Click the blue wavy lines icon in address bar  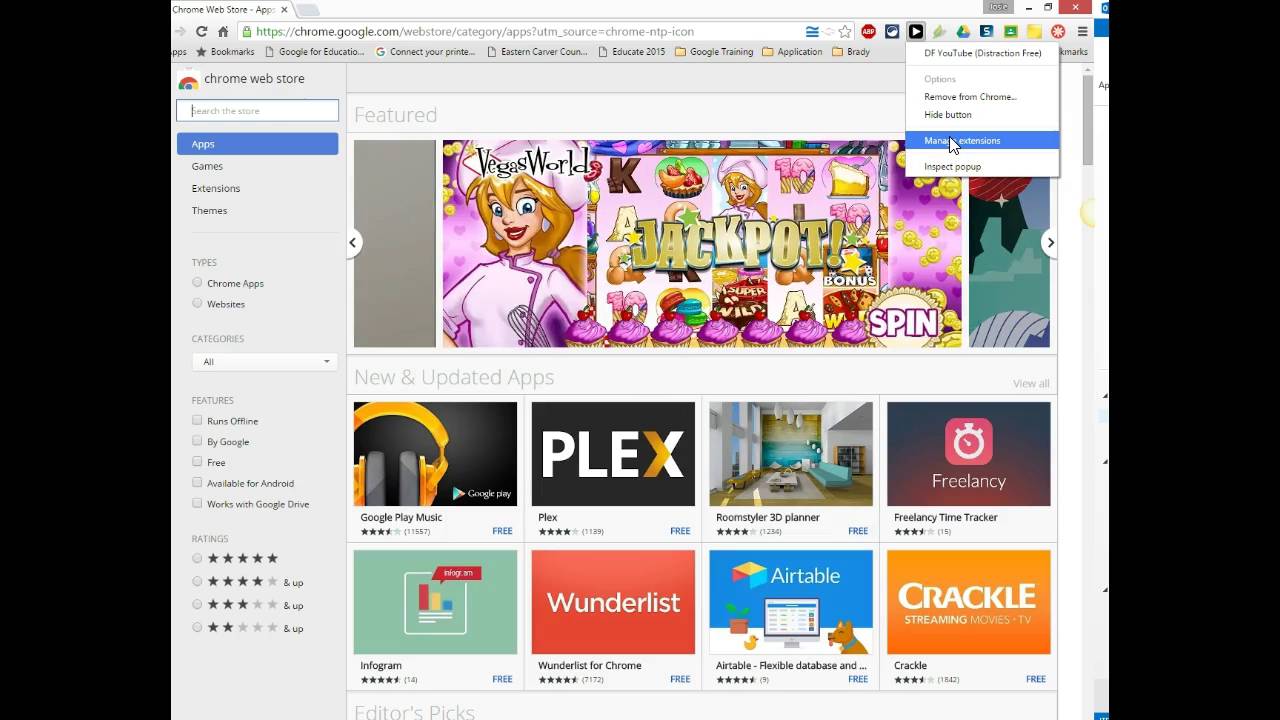click(812, 31)
